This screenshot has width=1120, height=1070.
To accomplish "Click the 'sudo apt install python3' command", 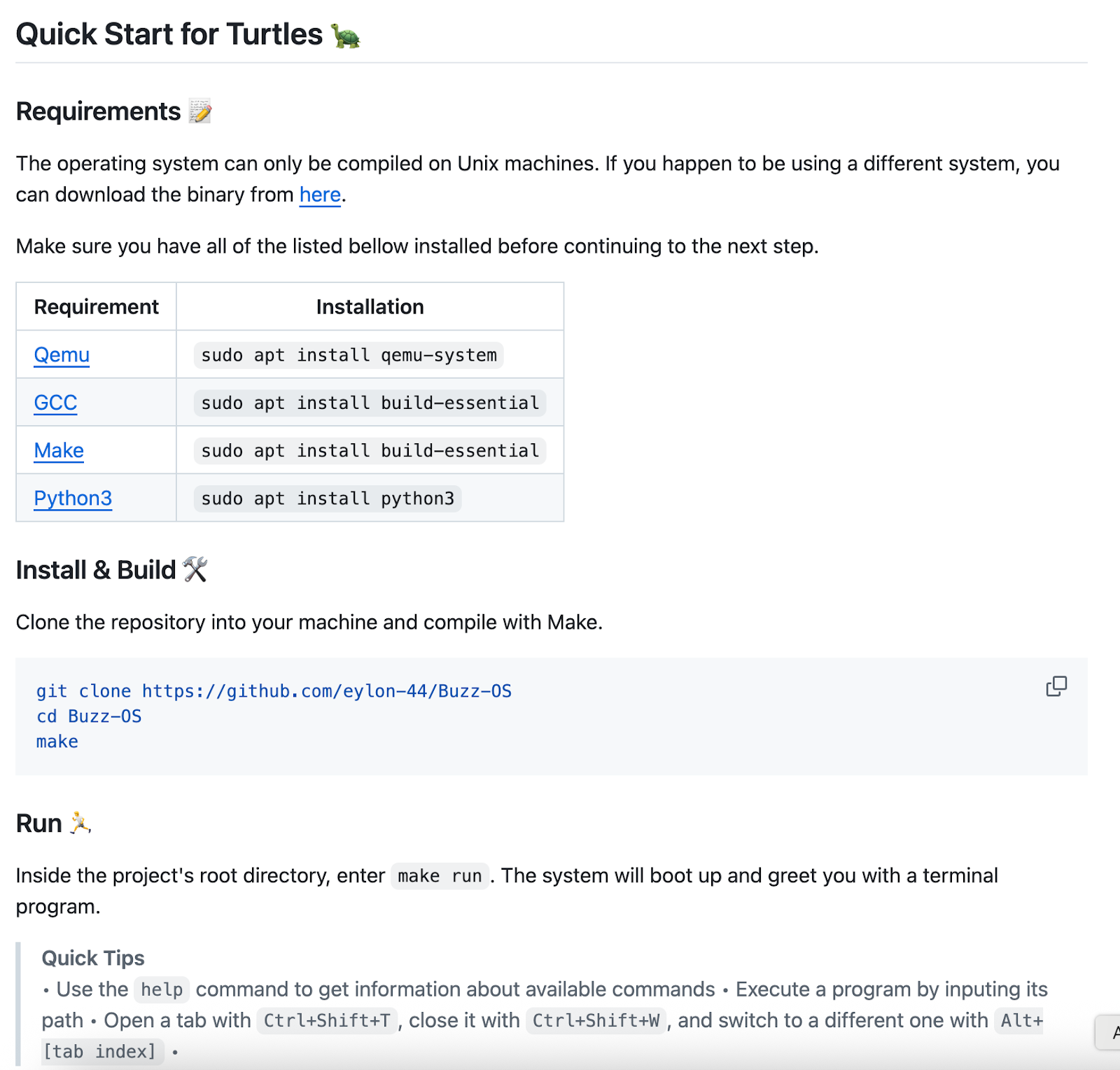I will [x=328, y=499].
